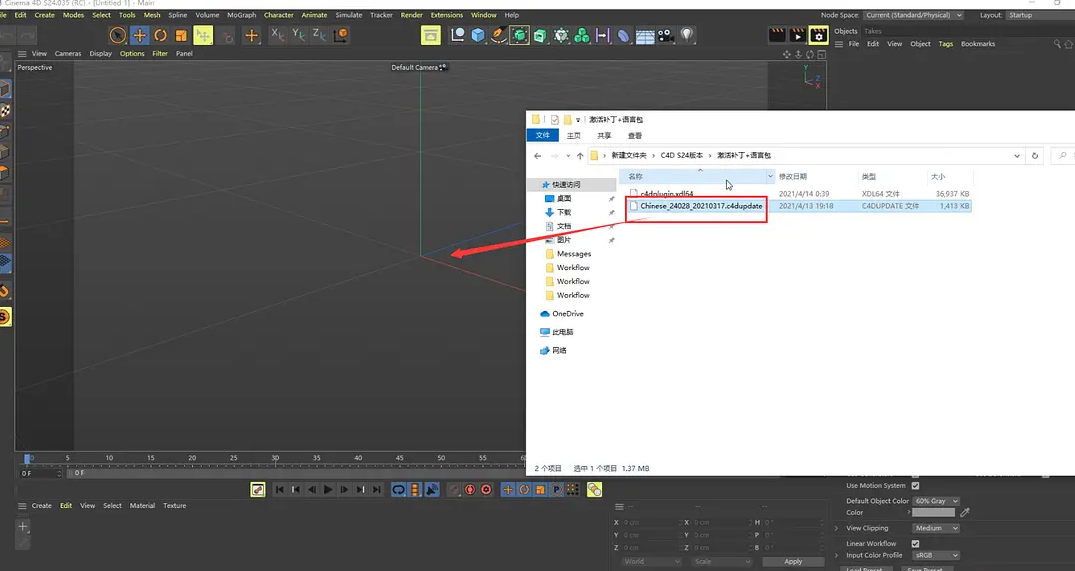
Task: Toggle Autokeying icon
Action: (x=470, y=489)
